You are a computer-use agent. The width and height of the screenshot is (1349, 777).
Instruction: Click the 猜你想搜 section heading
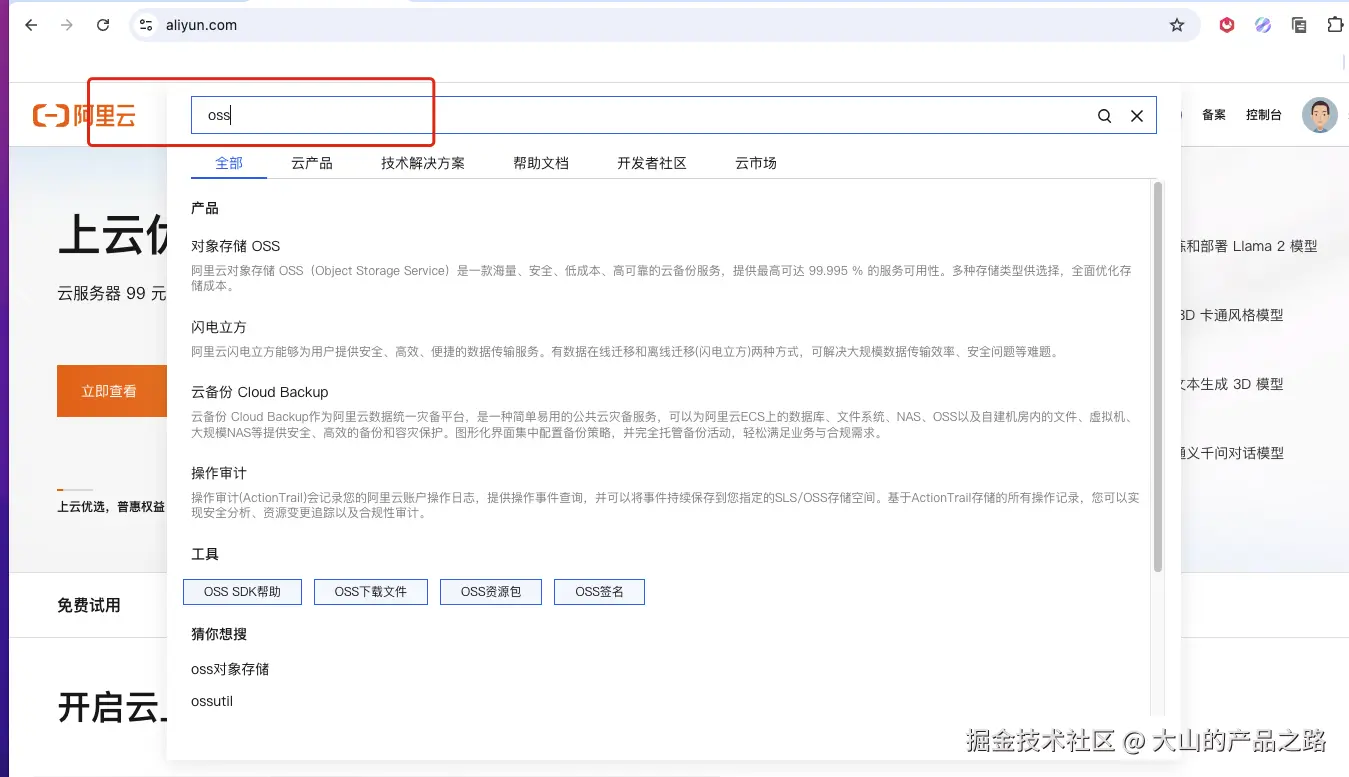pyautogui.click(x=219, y=634)
